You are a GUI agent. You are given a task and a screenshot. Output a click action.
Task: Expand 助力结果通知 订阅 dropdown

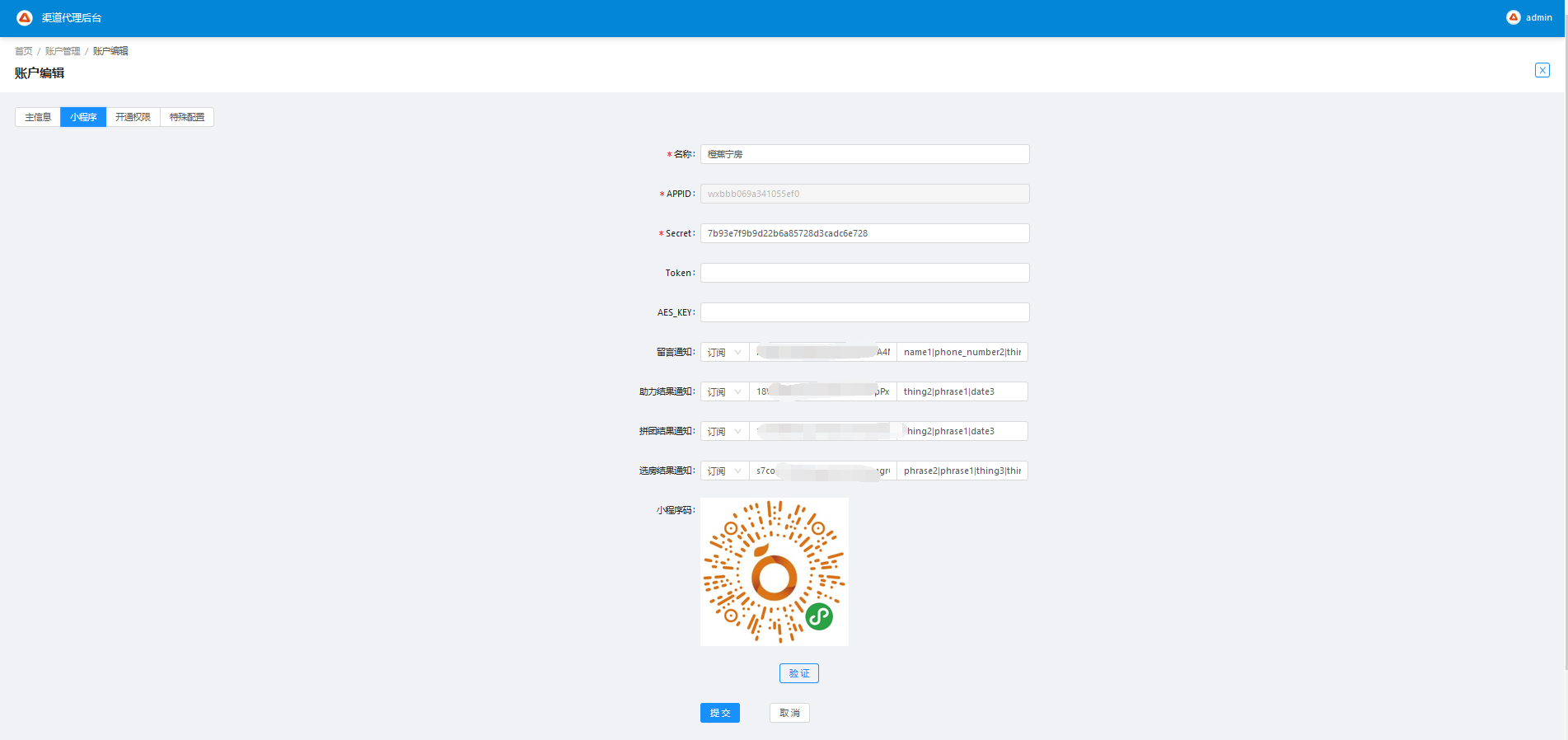[x=725, y=391]
